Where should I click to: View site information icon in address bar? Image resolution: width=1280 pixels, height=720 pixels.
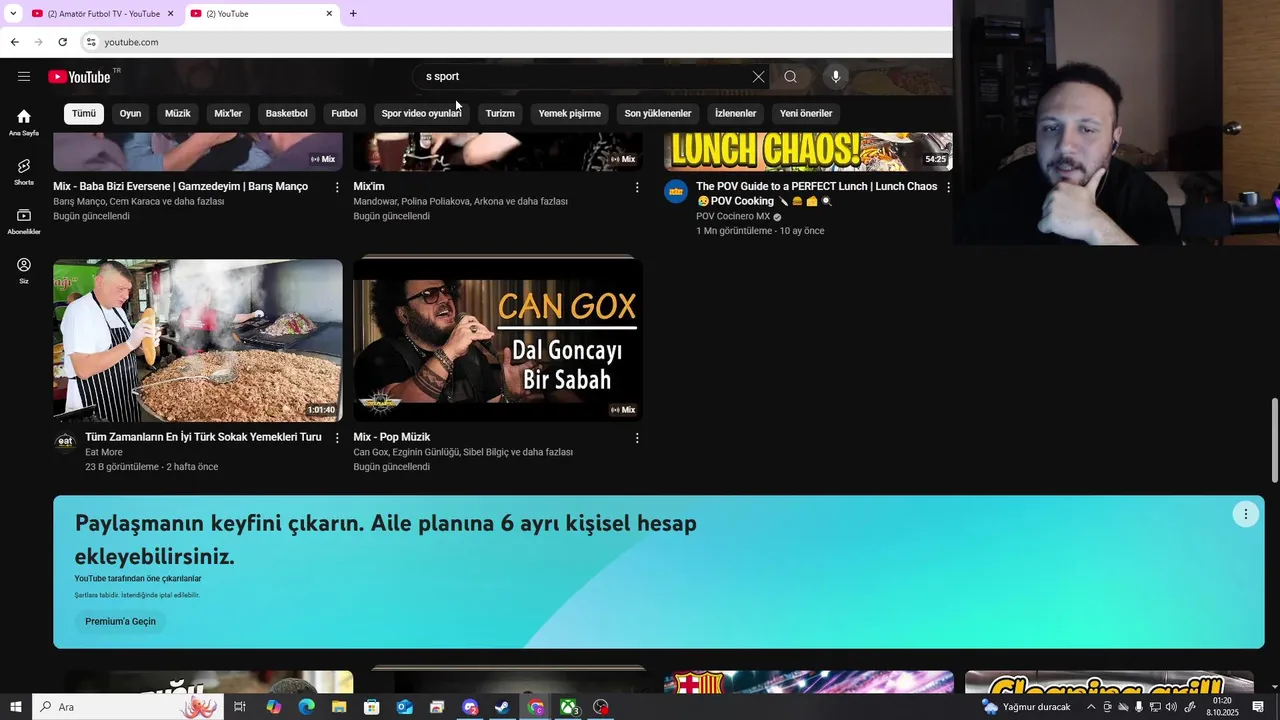pos(90,42)
